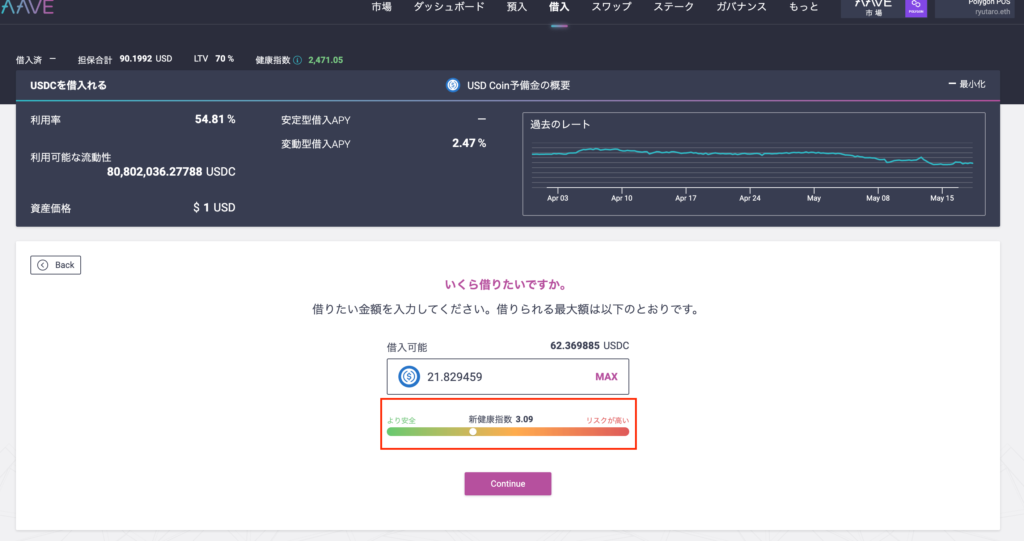
Task: Click health factor info icon
Action: click(x=298, y=60)
